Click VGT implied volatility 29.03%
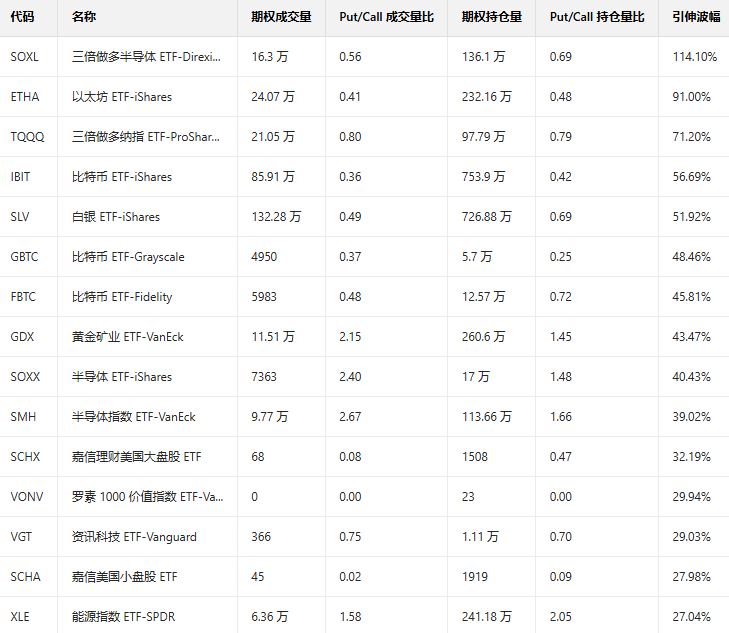 click(691, 536)
